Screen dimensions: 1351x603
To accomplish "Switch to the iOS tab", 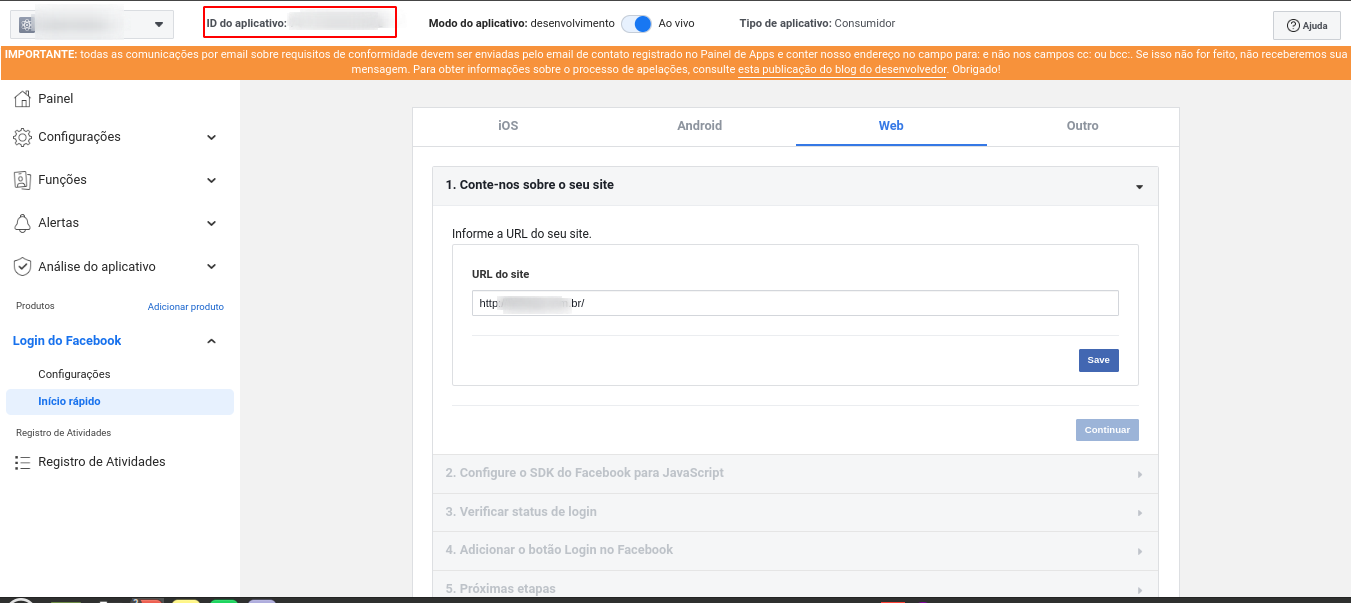I will 508,126.
